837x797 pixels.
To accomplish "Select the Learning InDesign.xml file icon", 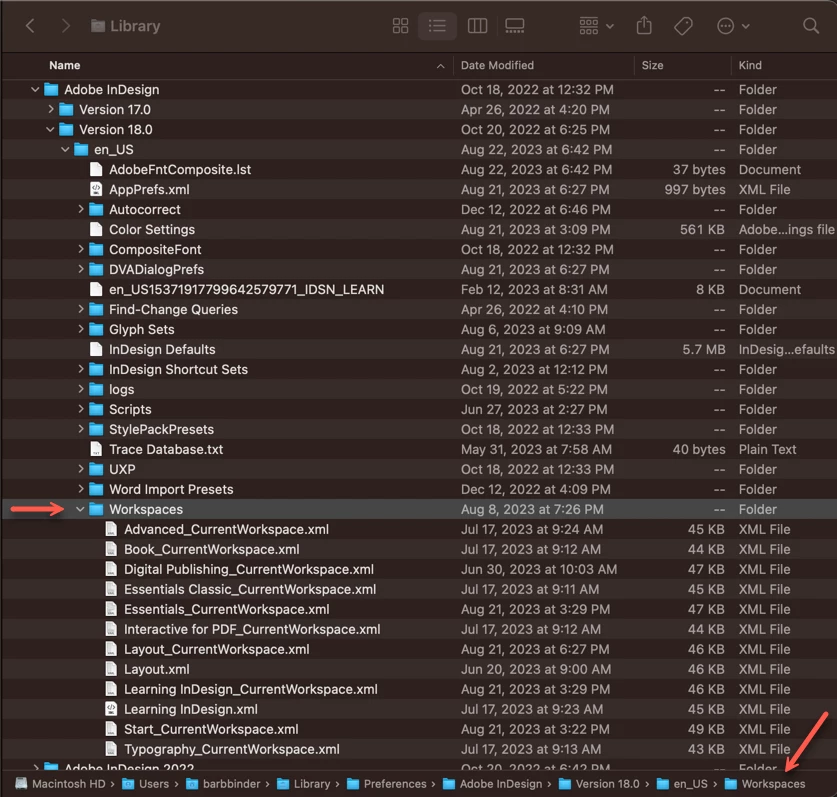I will pyautogui.click(x=111, y=709).
